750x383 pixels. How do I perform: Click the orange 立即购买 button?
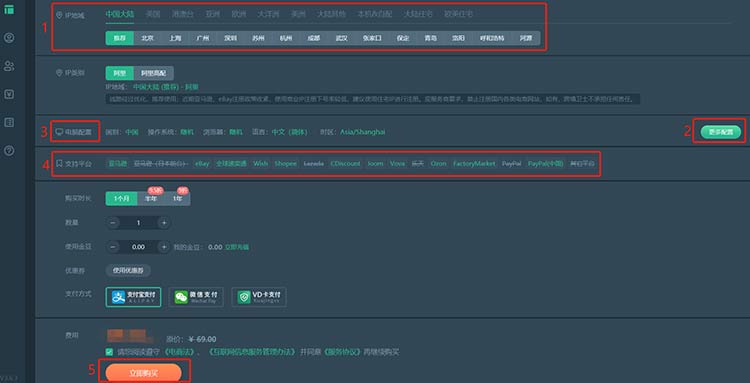coord(143,373)
